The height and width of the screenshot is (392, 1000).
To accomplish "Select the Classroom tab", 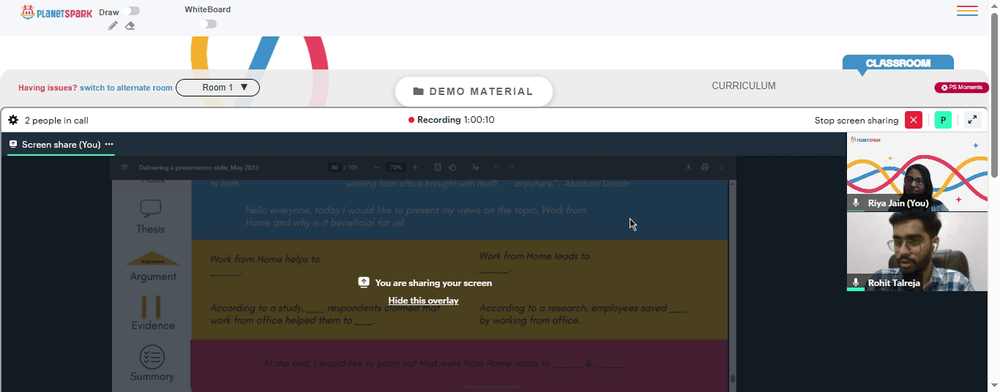I will pos(898,63).
